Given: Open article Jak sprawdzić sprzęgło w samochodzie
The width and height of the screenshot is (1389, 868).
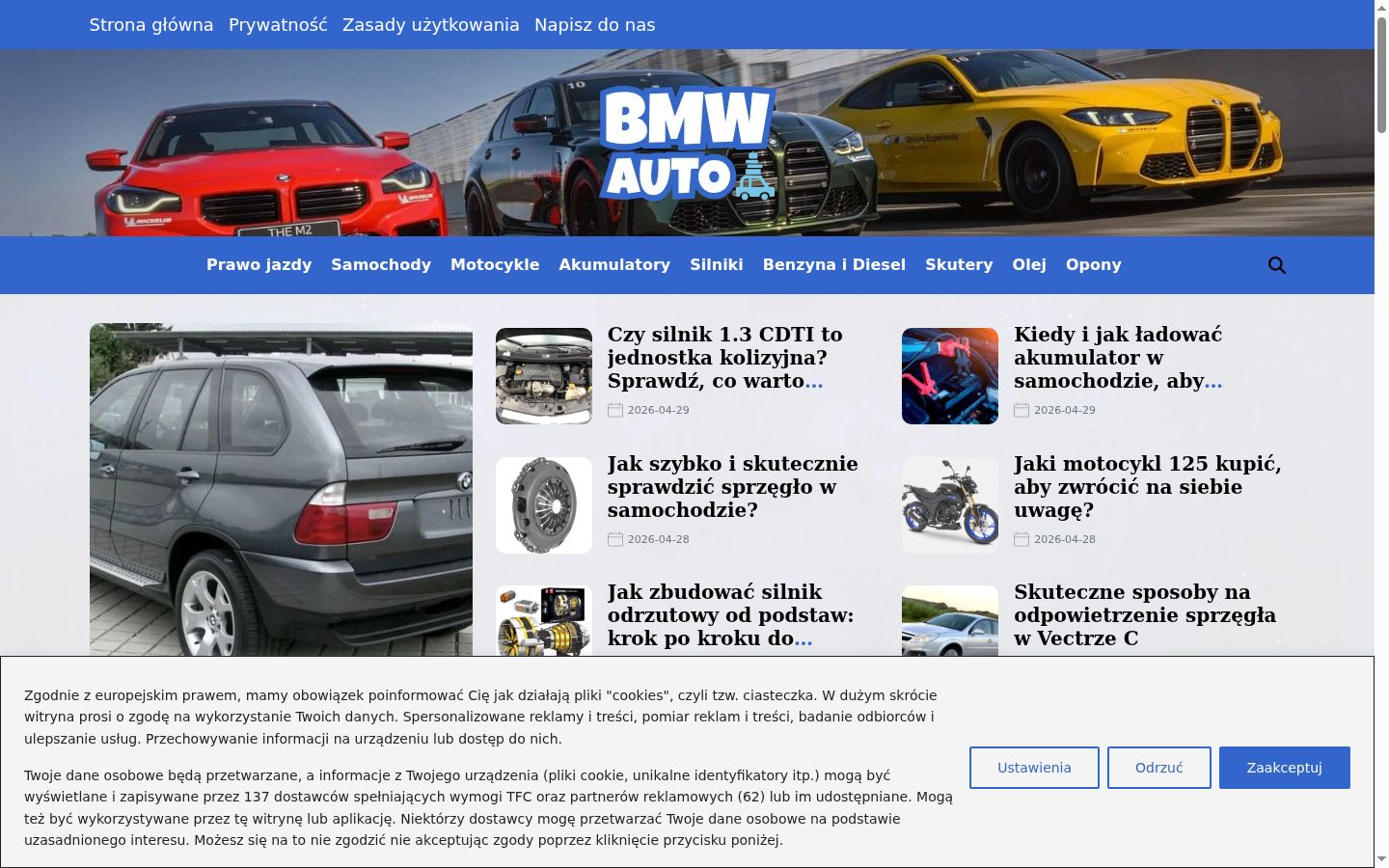Looking at the screenshot, I should click(733, 487).
